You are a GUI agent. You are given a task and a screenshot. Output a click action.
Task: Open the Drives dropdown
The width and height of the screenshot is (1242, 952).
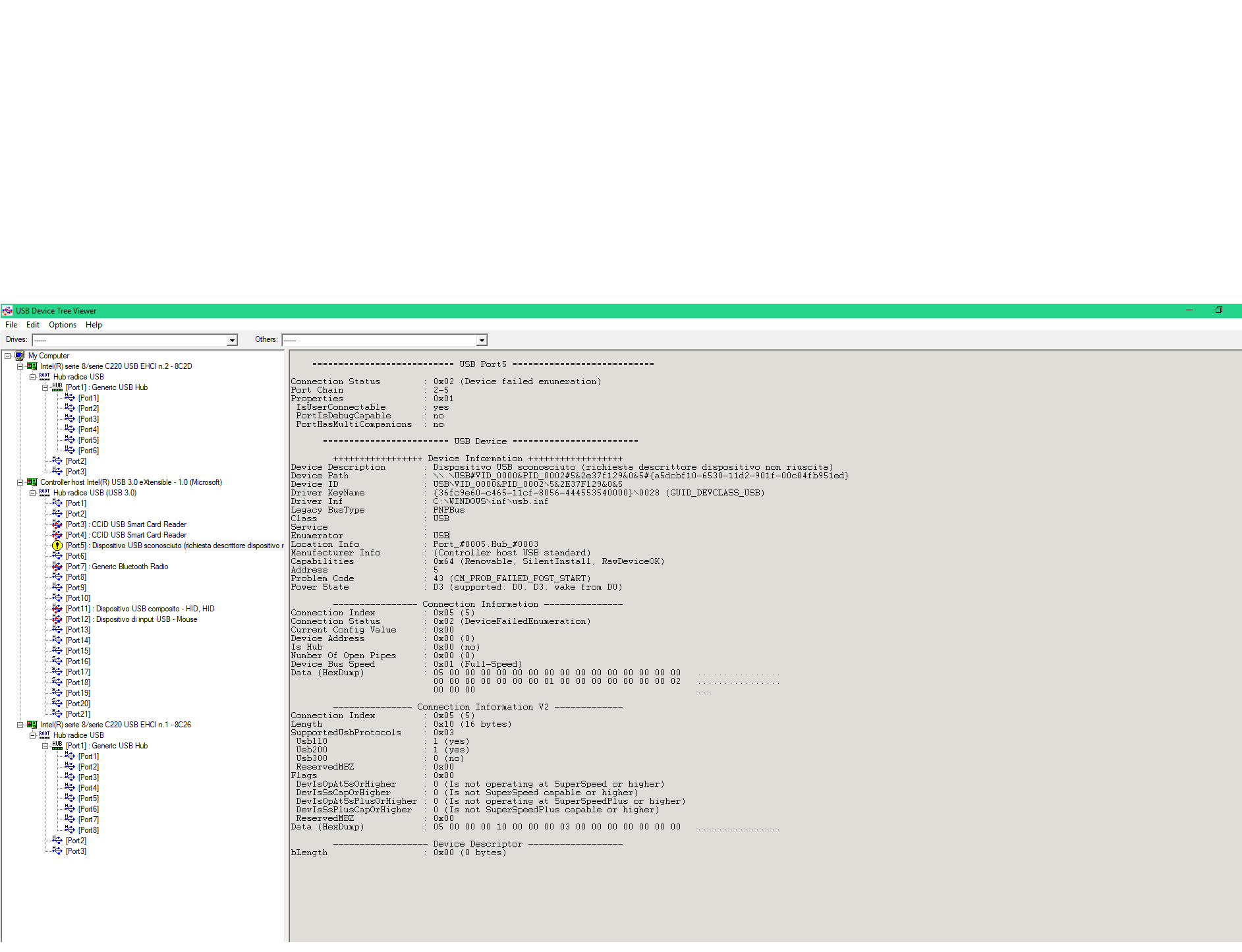coord(232,339)
